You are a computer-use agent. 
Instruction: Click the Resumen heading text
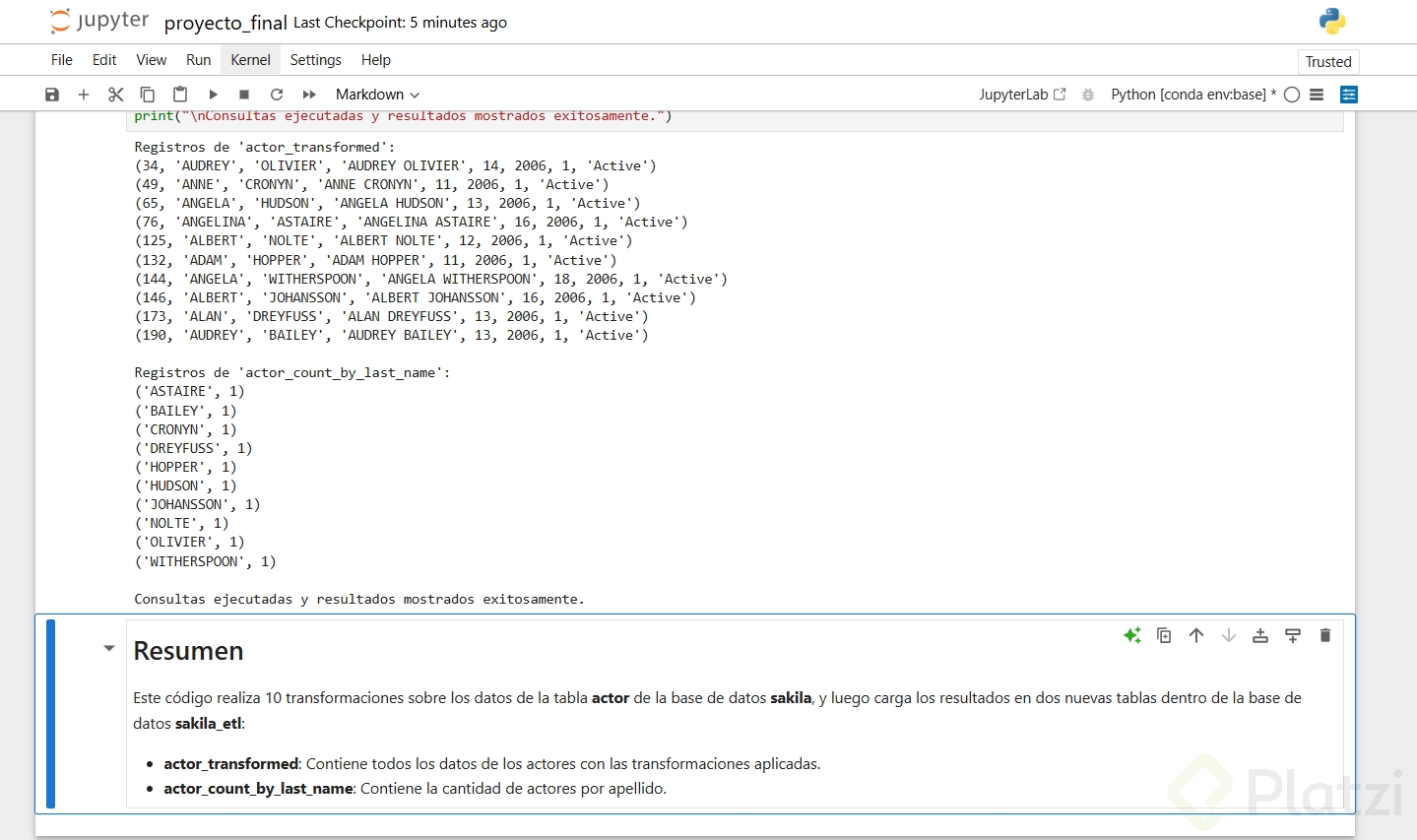(188, 651)
